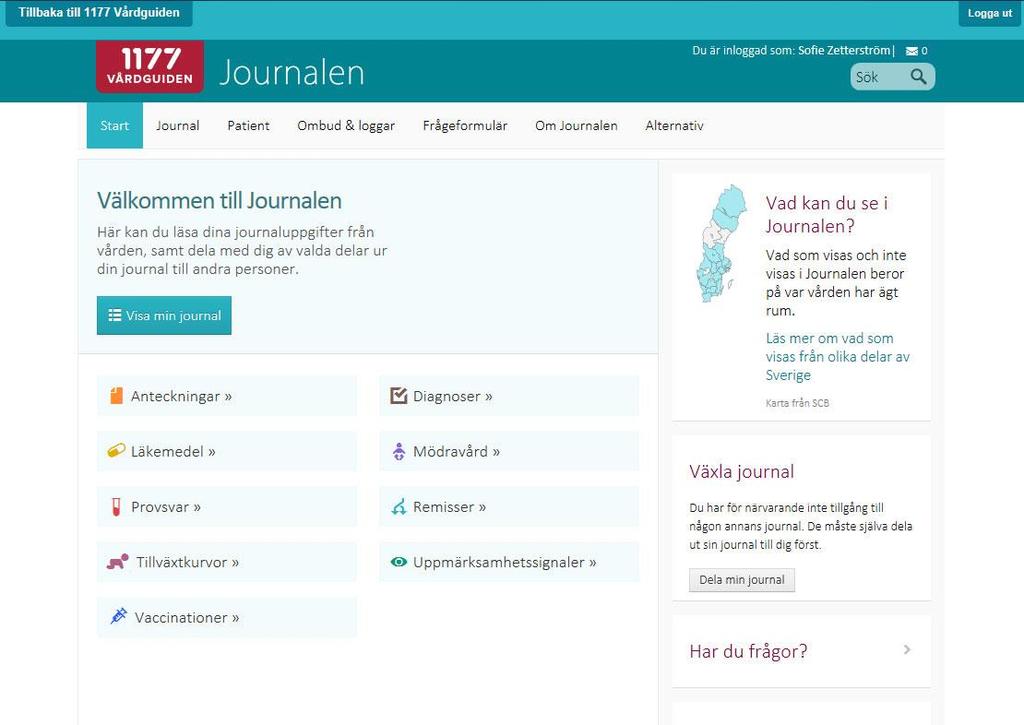
Task: Open the Journal menu item
Action: coord(178,125)
